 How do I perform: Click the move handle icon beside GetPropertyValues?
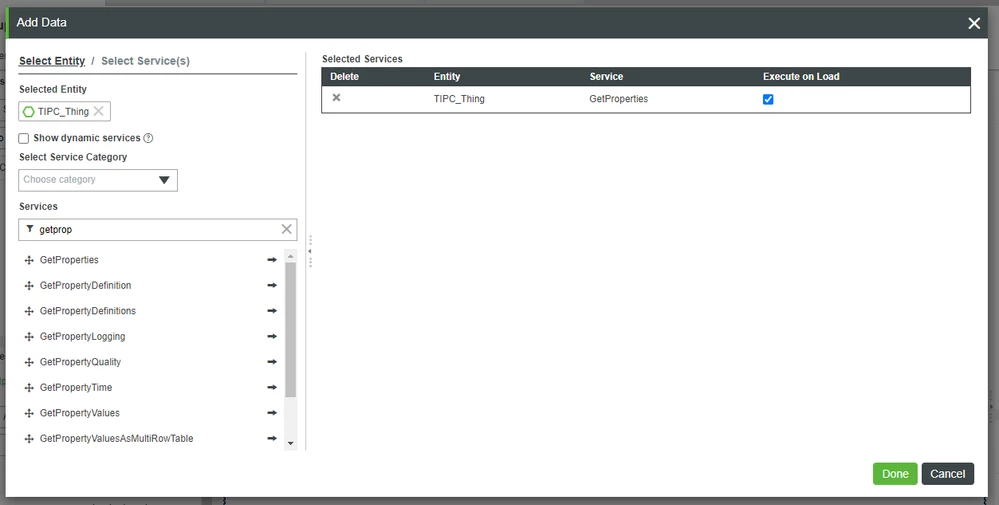coord(29,413)
